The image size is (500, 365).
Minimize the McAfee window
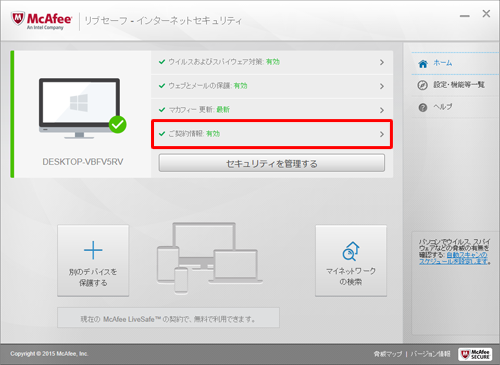coord(465,16)
